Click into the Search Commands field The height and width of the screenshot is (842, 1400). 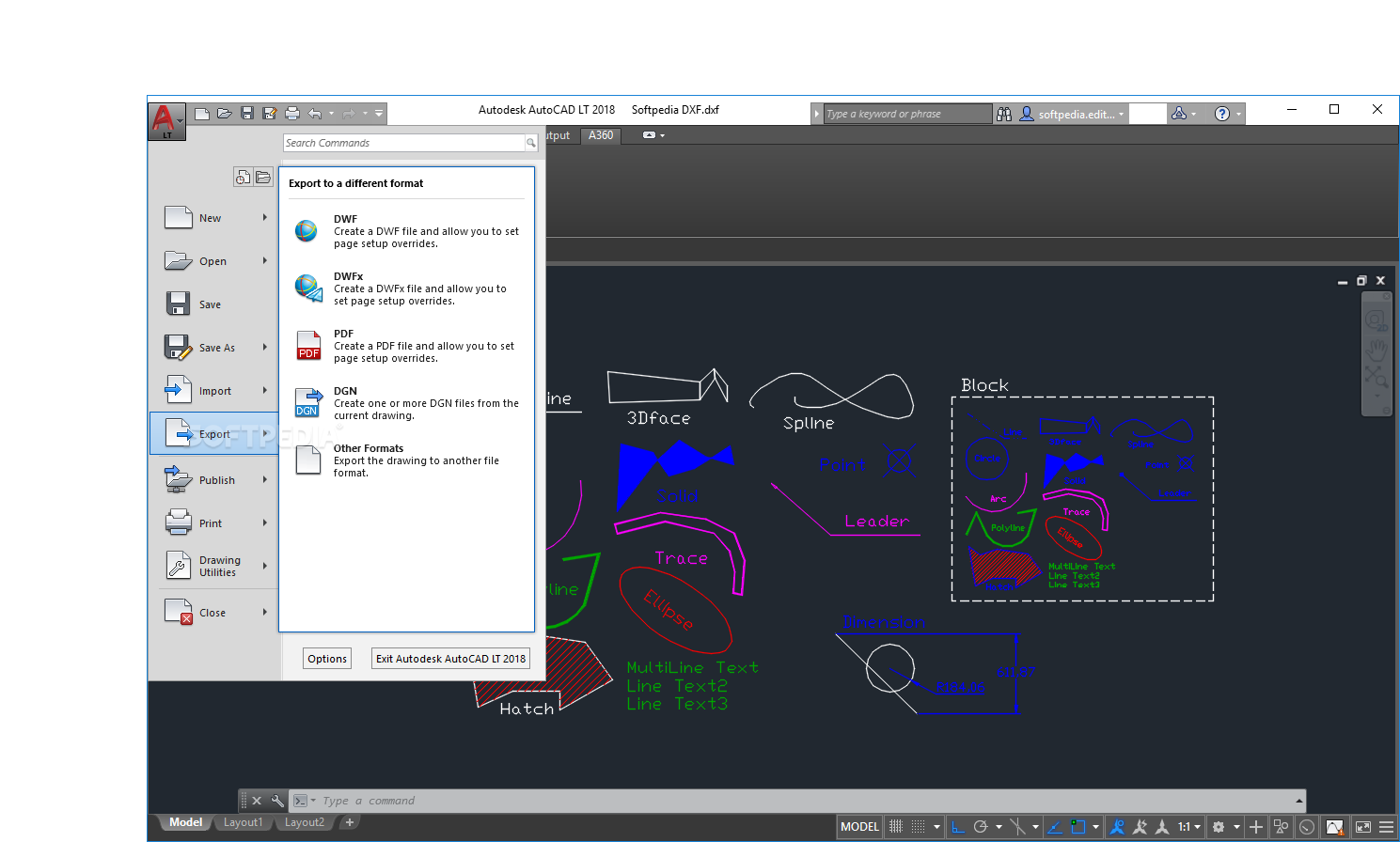point(404,143)
